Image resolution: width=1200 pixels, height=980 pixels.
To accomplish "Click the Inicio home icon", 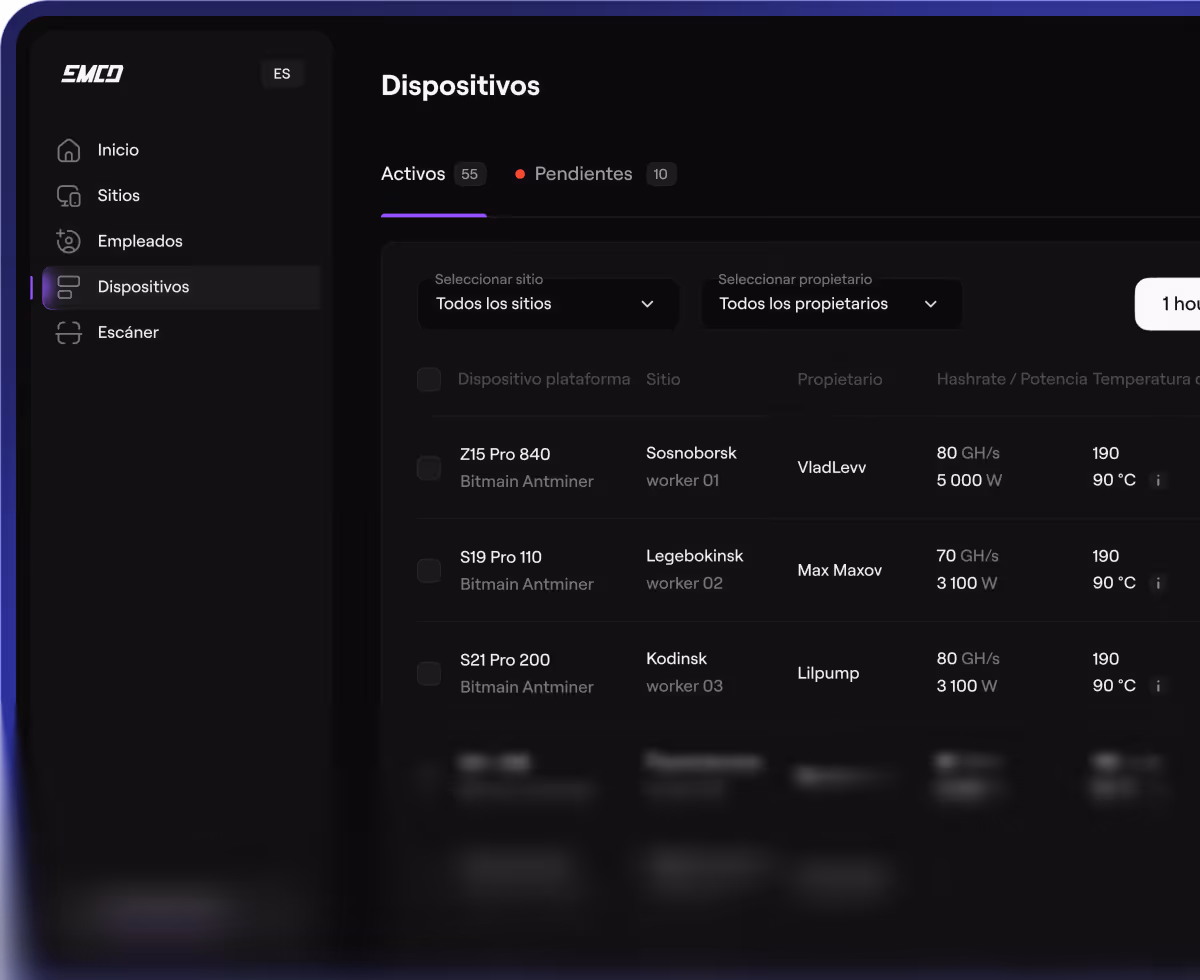I will tap(68, 150).
